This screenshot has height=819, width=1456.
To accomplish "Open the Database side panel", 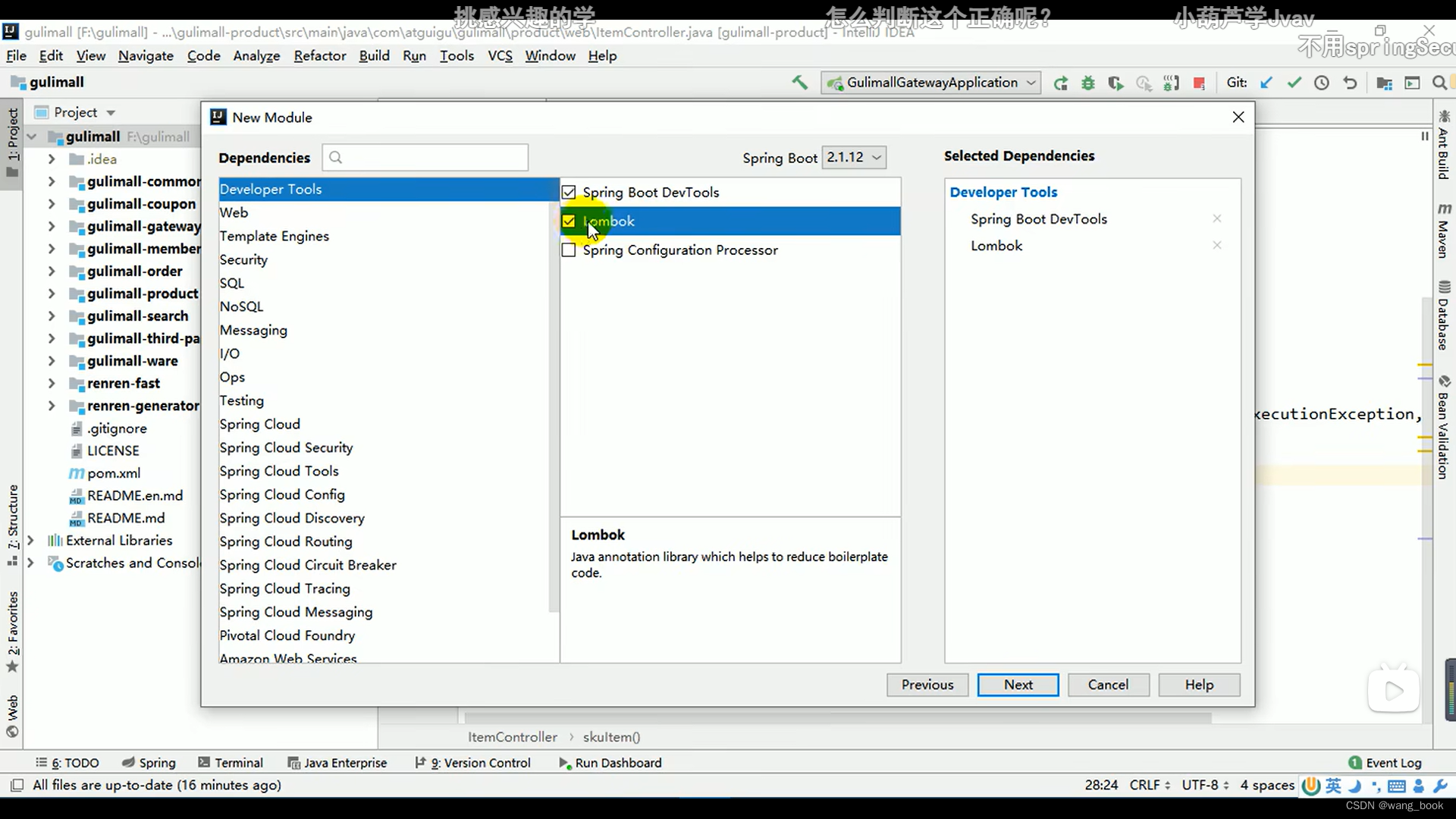I will (x=1444, y=315).
